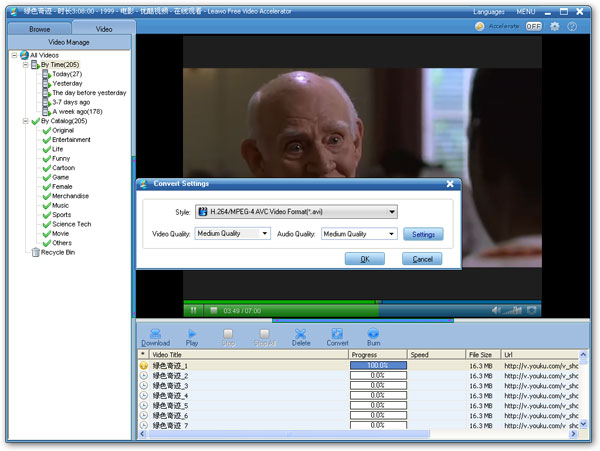This screenshot has width=600, height=451.
Task: Toggle the Funny catalog checkmark
Action: click(x=47, y=158)
